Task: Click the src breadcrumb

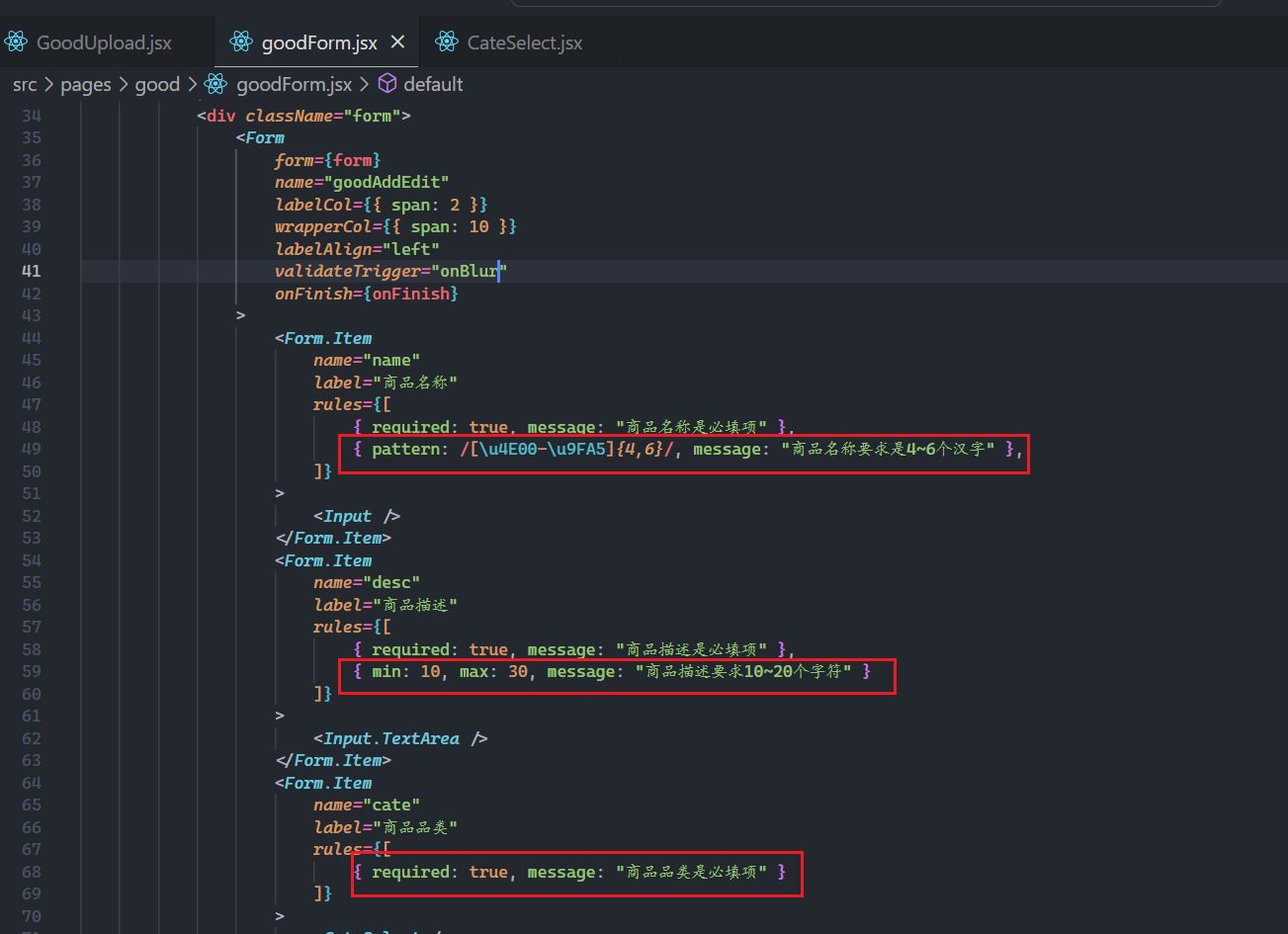Action: [25, 85]
